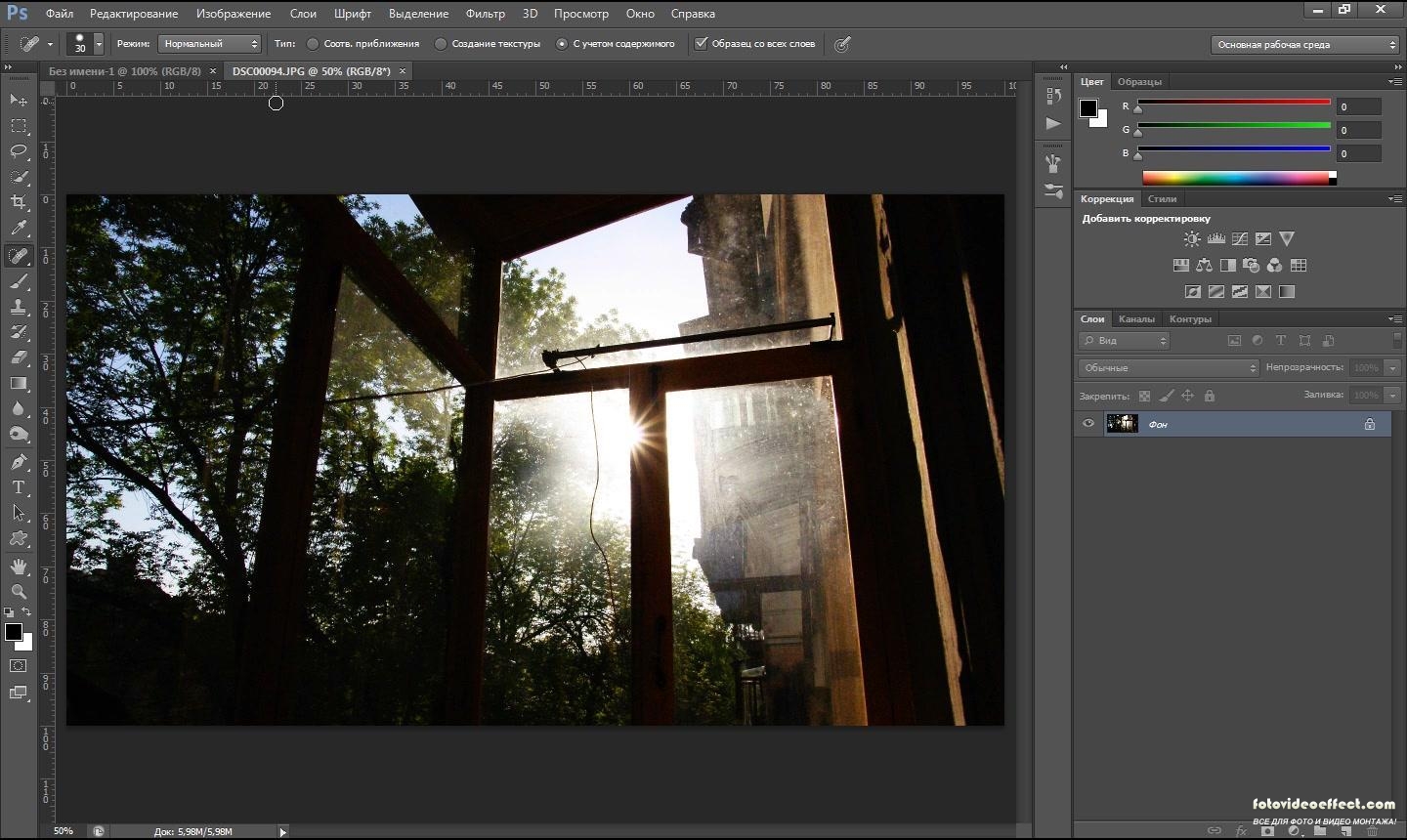Open the 'Основная рабочая среда' workspace dropdown

(x=1305, y=45)
